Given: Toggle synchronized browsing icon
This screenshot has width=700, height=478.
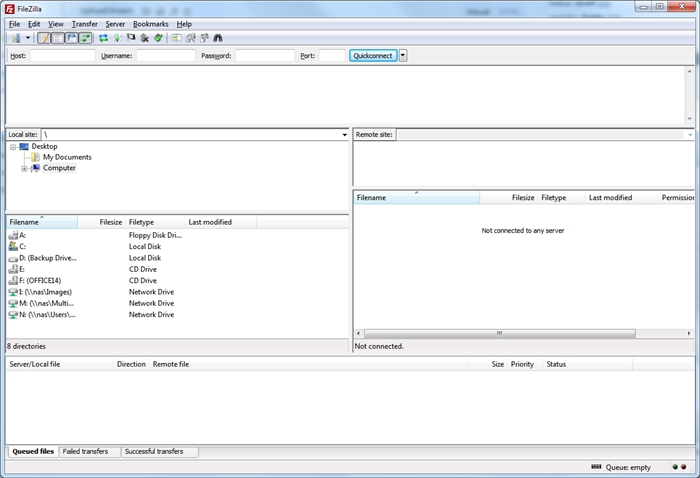Looking at the screenshot, I should [x=204, y=38].
